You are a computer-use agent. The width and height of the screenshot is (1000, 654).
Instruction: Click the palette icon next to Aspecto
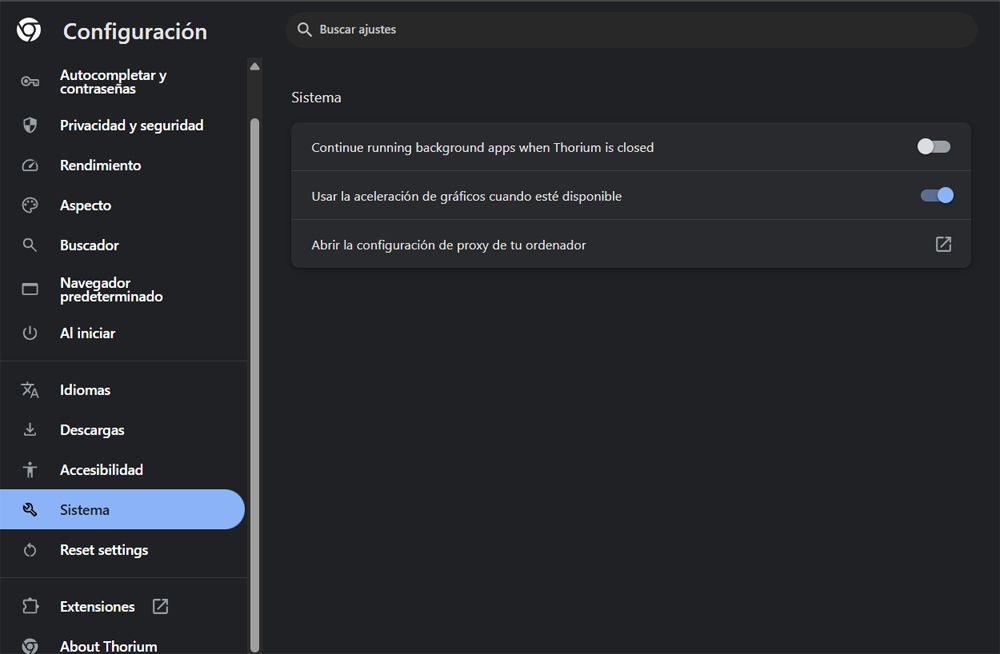tap(30, 205)
